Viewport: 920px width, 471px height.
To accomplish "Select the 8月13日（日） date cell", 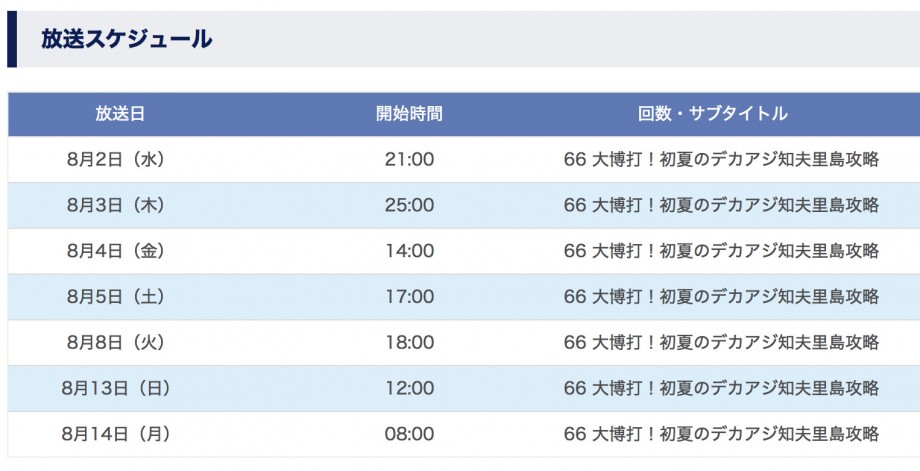I will click(116, 388).
